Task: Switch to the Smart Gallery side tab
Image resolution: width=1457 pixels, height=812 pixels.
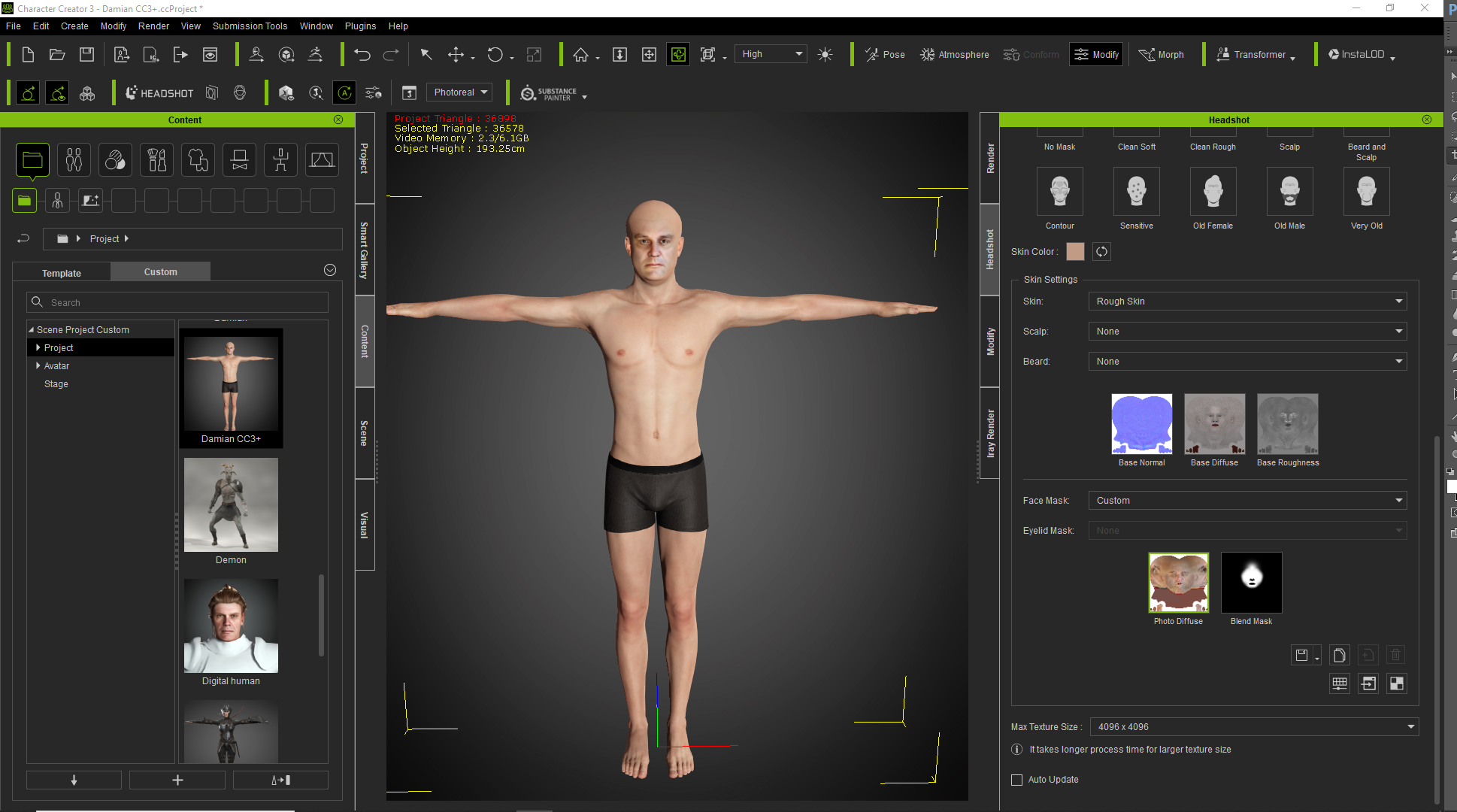Action: pos(364,250)
